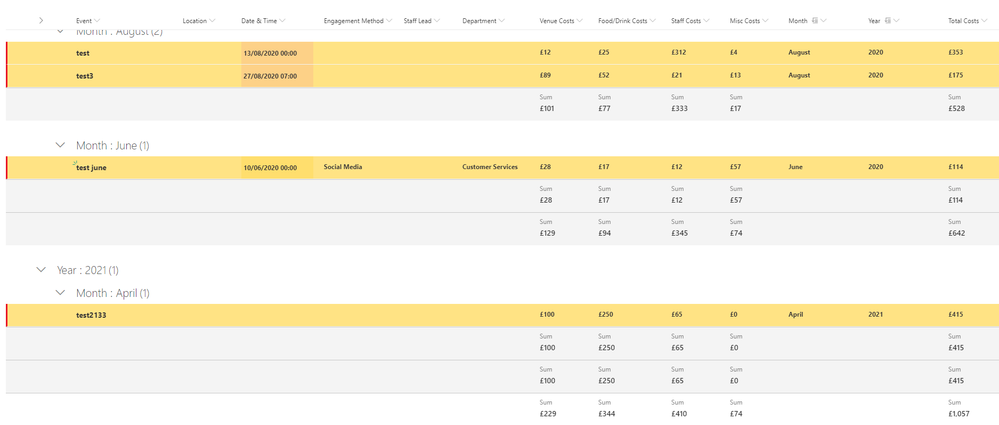Open the Location column dropdown arrow
The width and height of the screenshot is (999, 425).
(212, 21)
